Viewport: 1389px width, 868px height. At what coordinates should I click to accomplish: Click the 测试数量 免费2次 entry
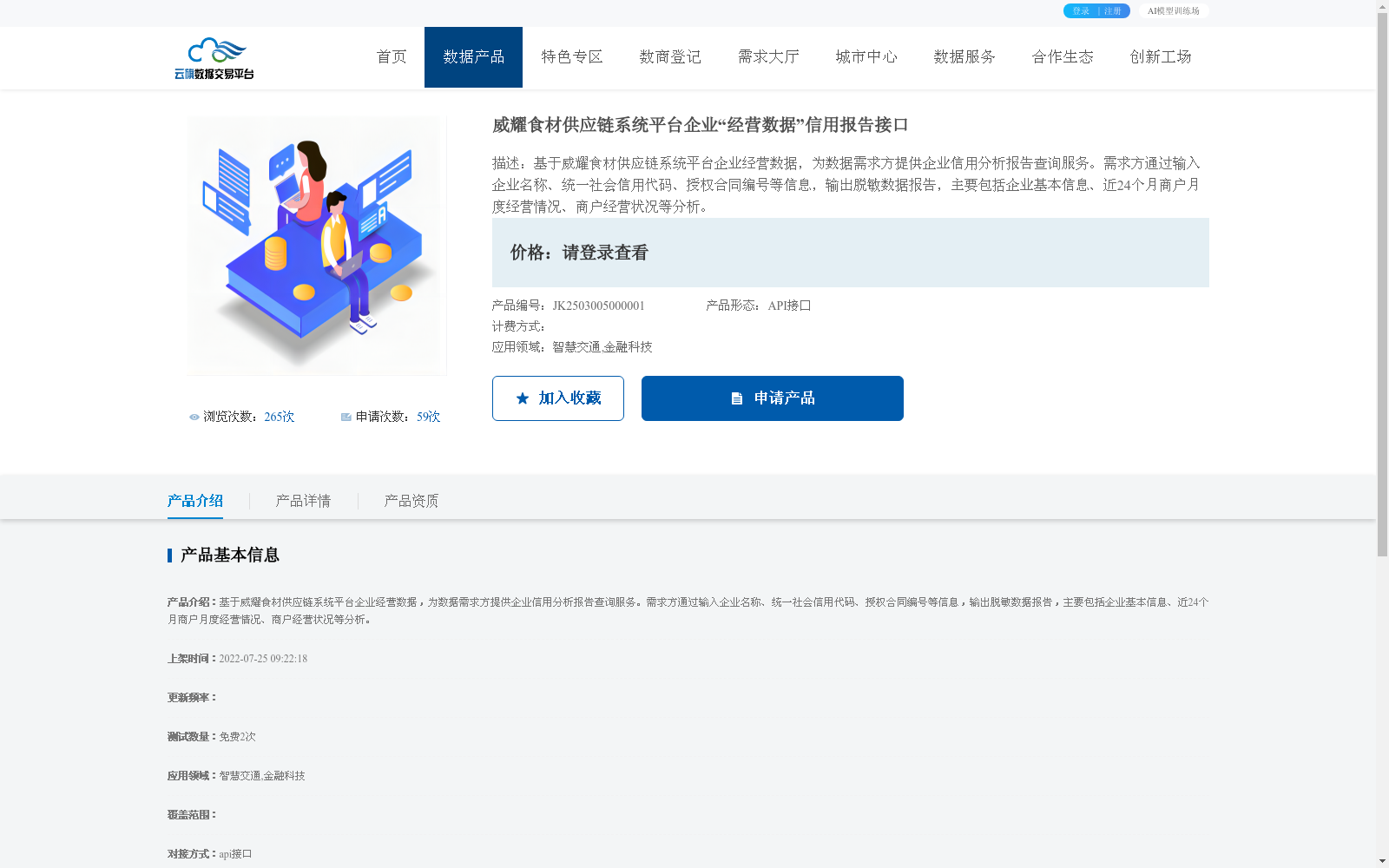click(x=212, y=737)
